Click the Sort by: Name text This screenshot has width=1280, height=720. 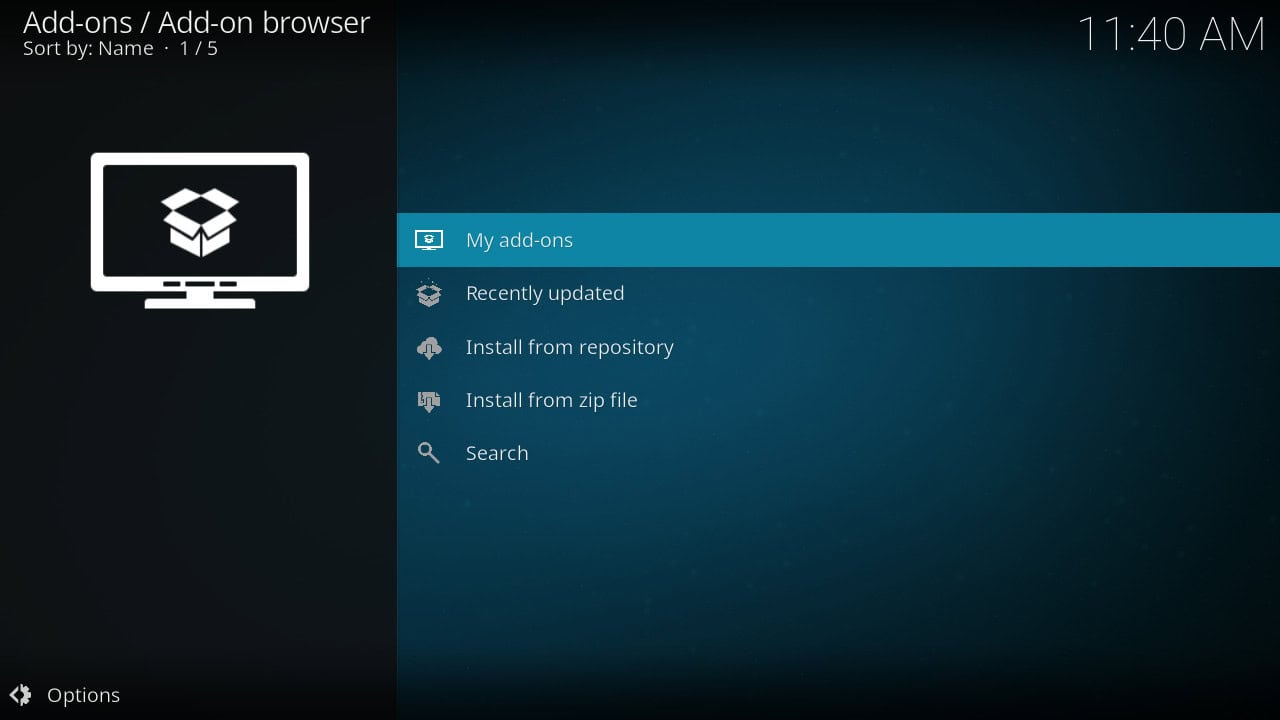tap(88, 49)
